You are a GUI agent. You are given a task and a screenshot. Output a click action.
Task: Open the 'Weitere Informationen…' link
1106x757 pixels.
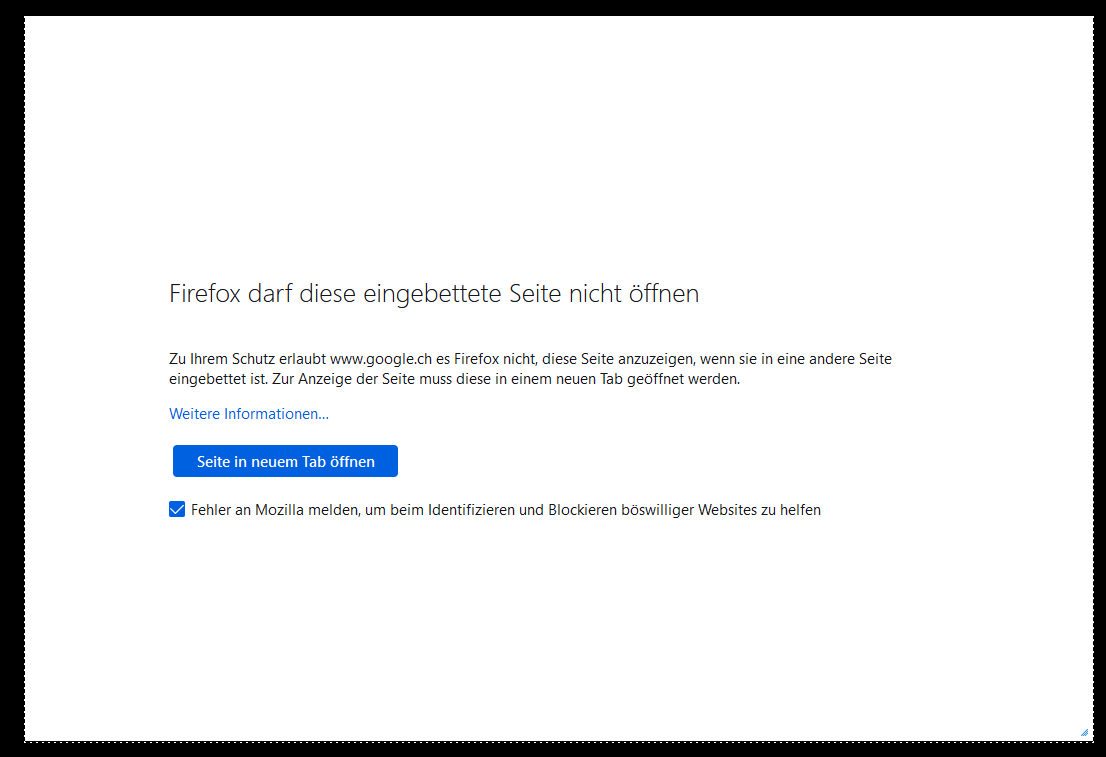[x=249, y=414]
